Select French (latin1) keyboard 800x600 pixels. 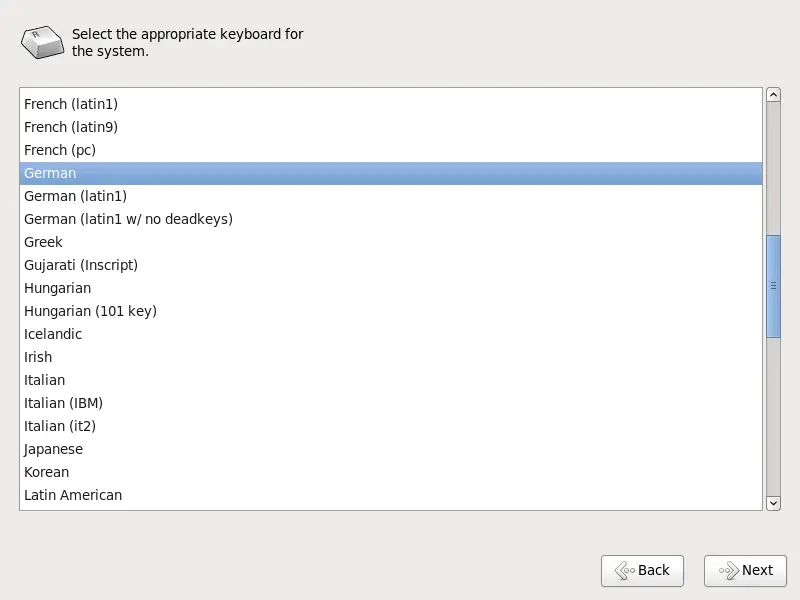click(391, 104)
